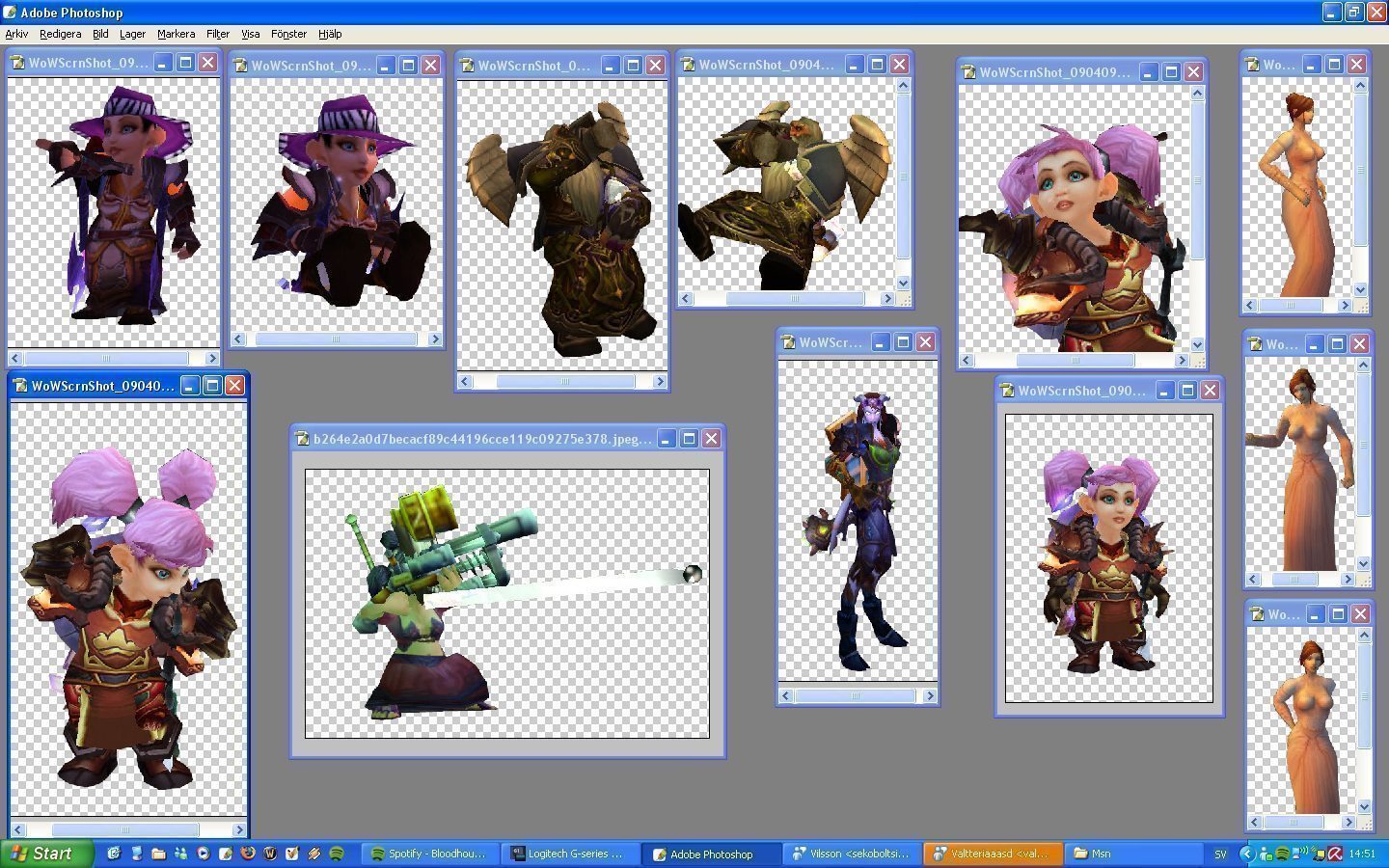Viewport: 1389px width, 868px height.
Task: Launch Photoshop from the Quick Launch icon
Action: pyautogui.click(x=226, y=854)
